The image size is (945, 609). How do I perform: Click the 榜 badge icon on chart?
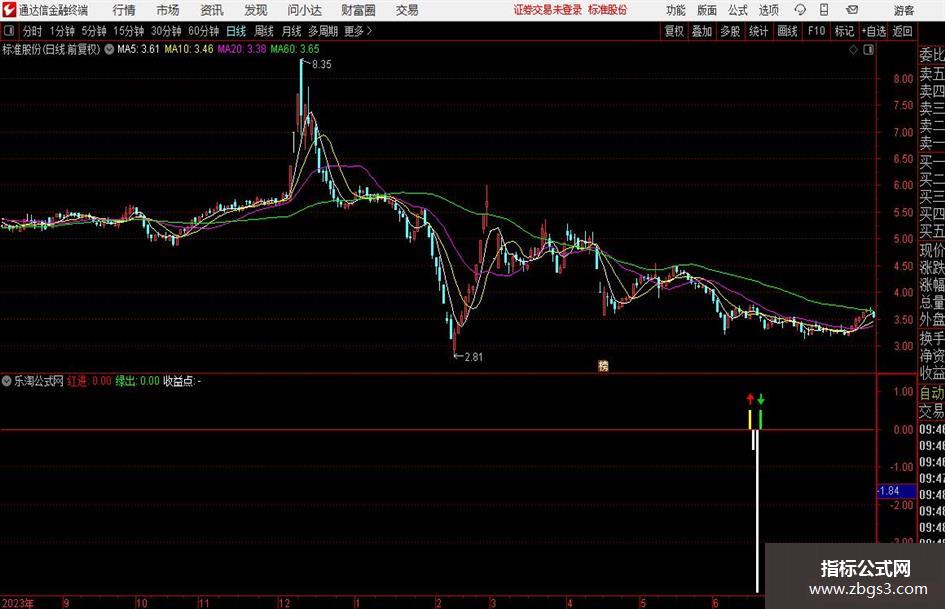[603, 365]
